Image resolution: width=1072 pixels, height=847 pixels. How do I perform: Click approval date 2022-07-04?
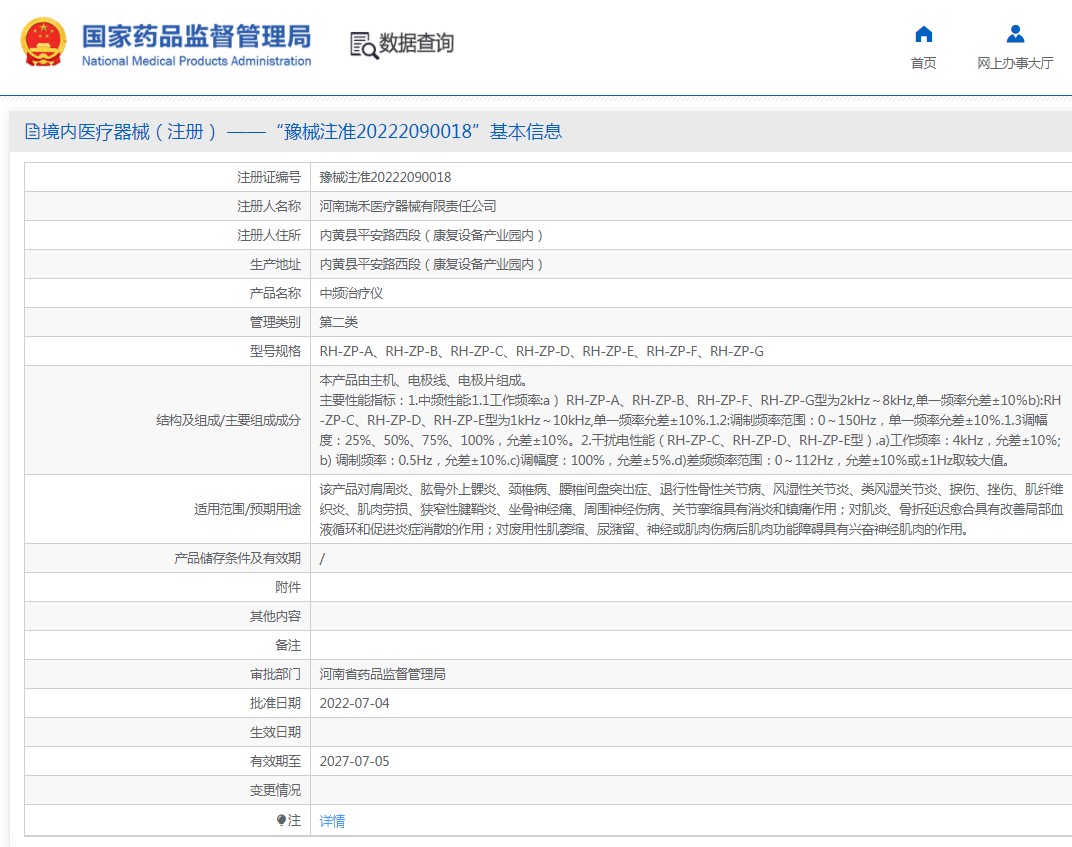[x=354, y=703]
